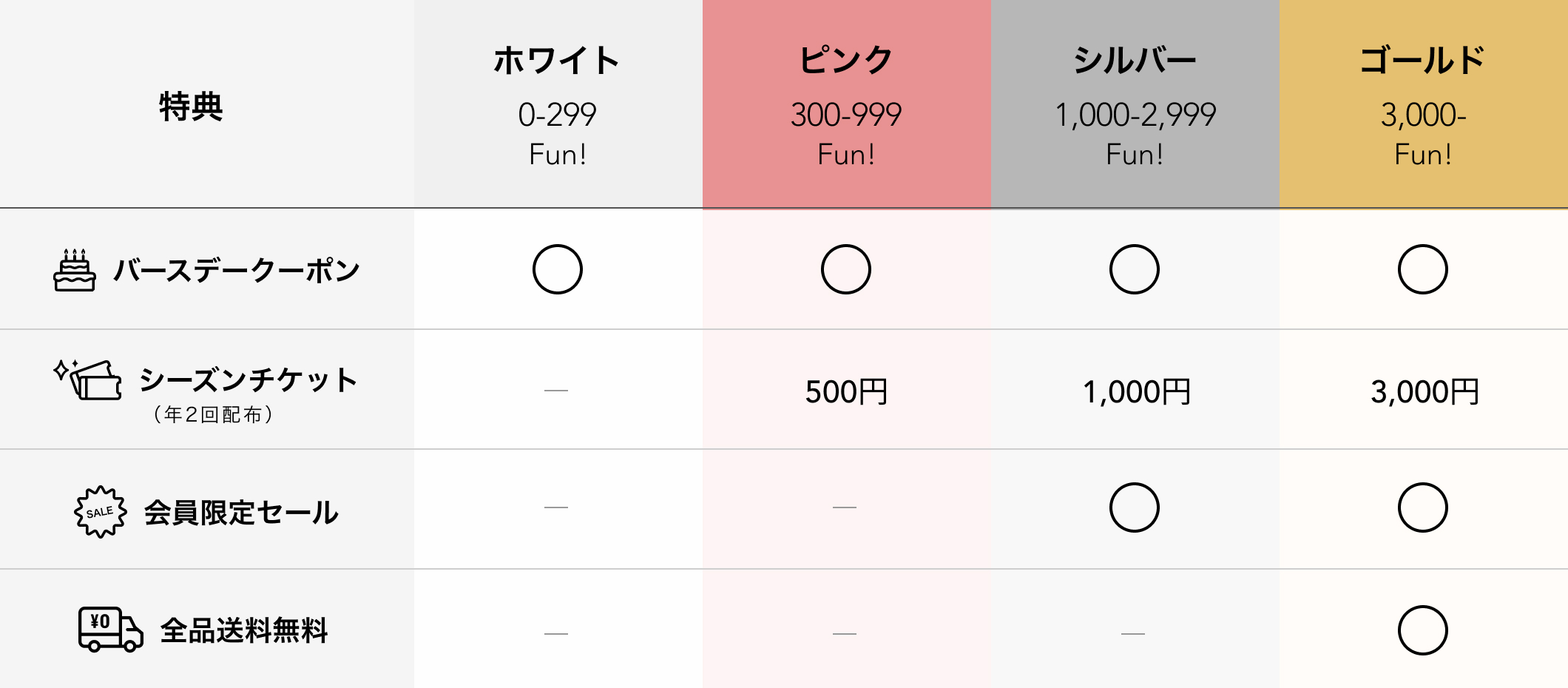Click the ¥0 delivery truck icon

(x=109, y=630)
